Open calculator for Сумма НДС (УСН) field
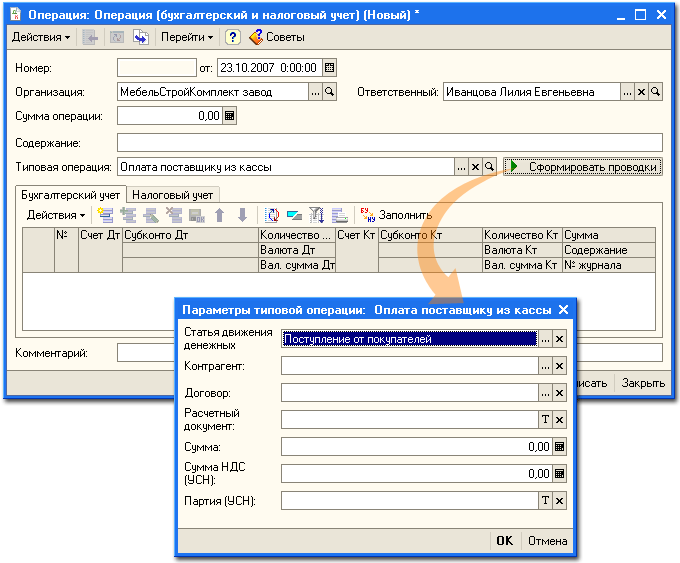Screen dimensions: 680x563 [x=560, y=474]
